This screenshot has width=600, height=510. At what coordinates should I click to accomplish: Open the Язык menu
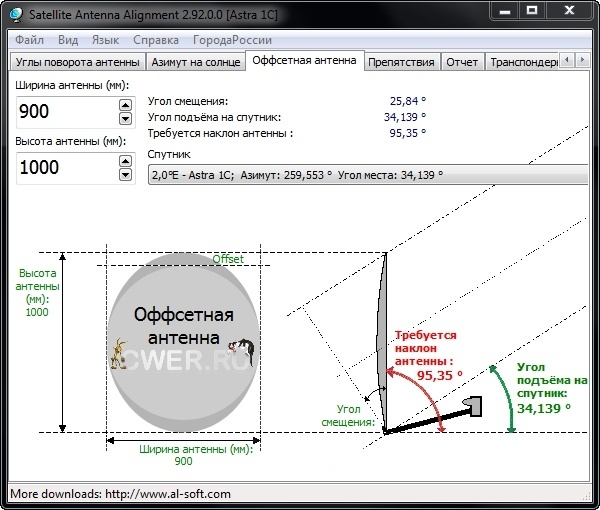pos(105,40)
